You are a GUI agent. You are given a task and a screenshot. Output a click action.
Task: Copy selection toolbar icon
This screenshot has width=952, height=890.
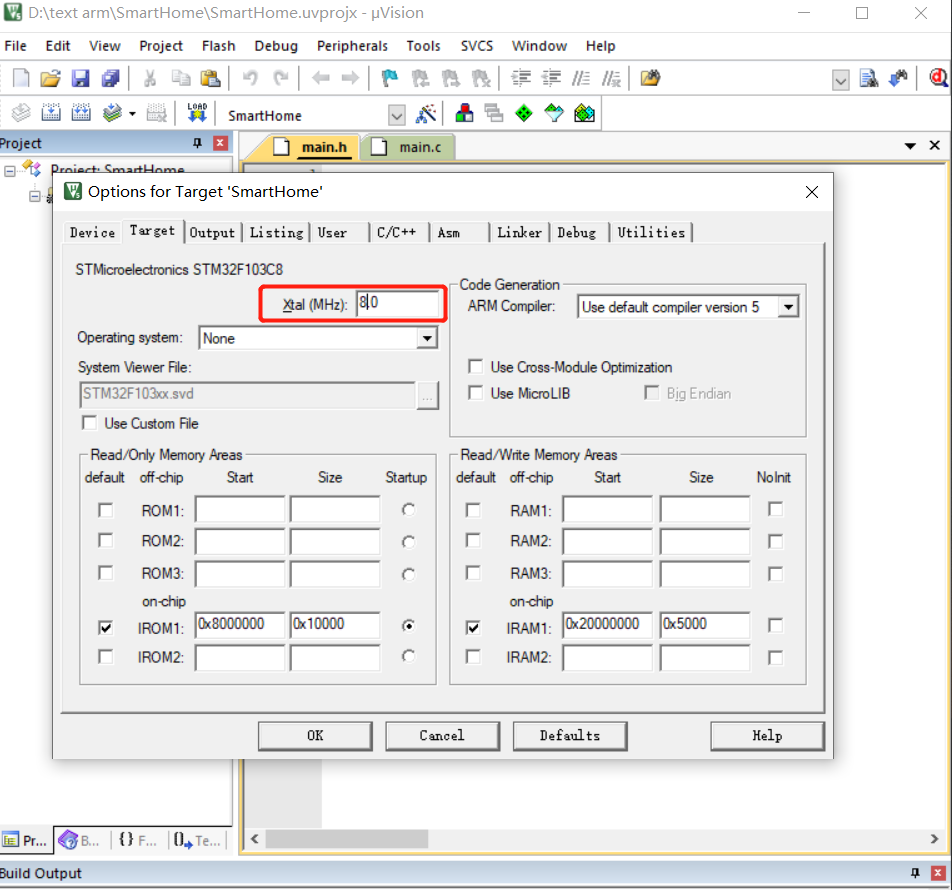coord(180,78)
